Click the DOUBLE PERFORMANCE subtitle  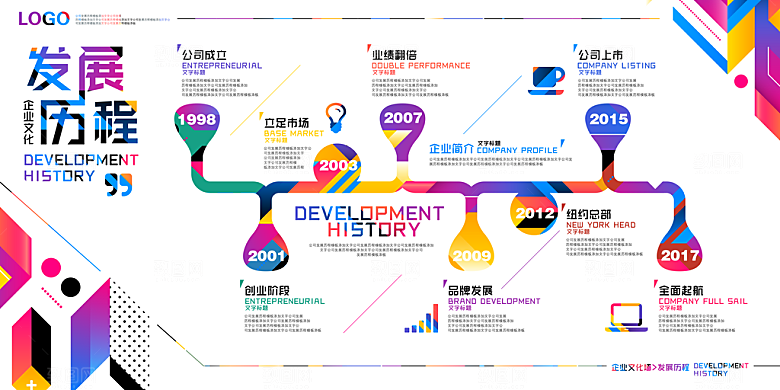tap(421, 66)
